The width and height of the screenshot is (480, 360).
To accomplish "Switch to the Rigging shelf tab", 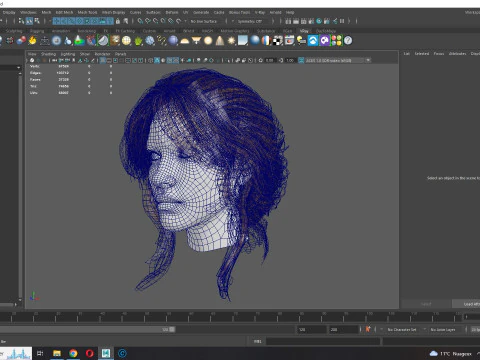I will pyautogui.click(x=37, y=31).
